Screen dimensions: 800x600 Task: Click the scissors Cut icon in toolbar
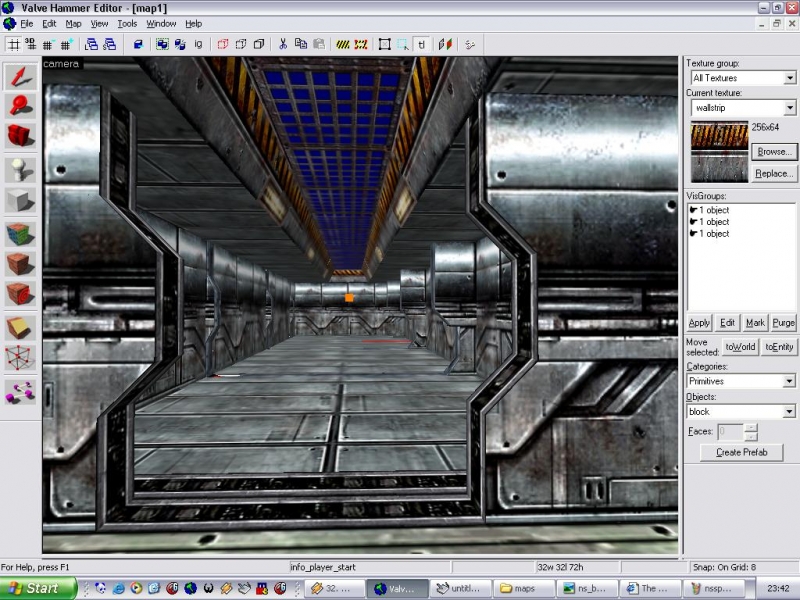(283, 44)
